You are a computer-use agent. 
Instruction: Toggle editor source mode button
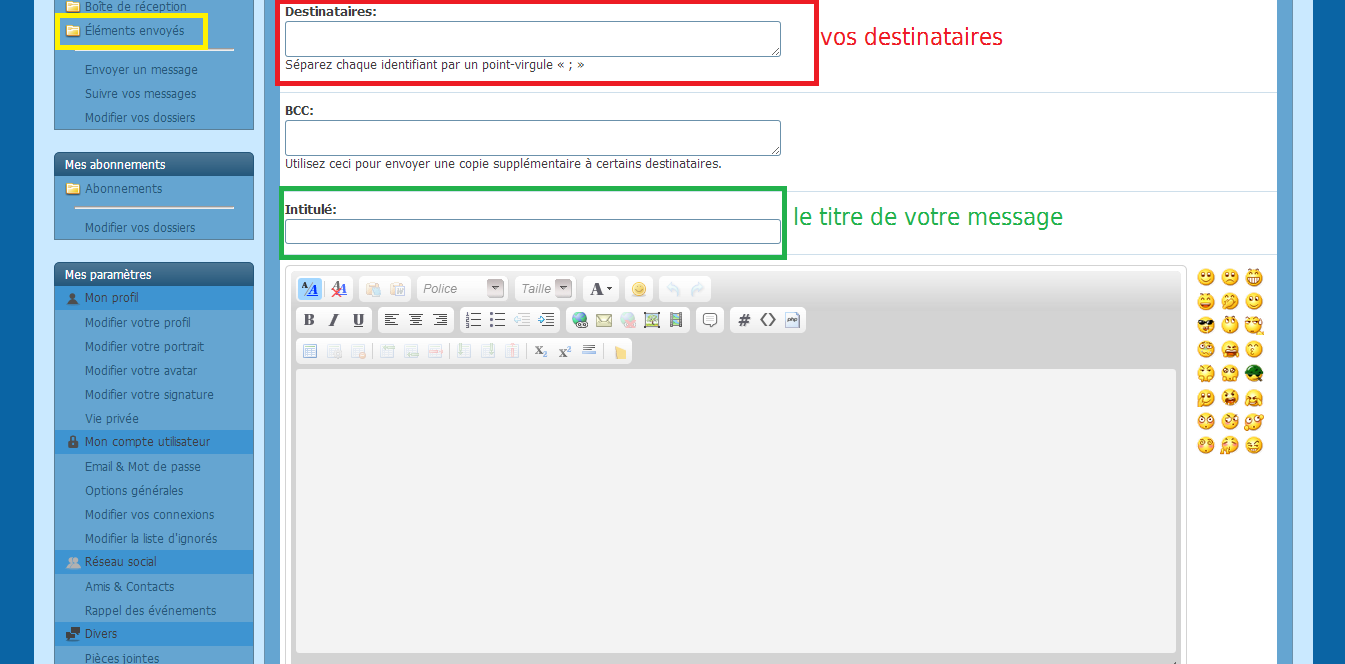coord(310,289)
